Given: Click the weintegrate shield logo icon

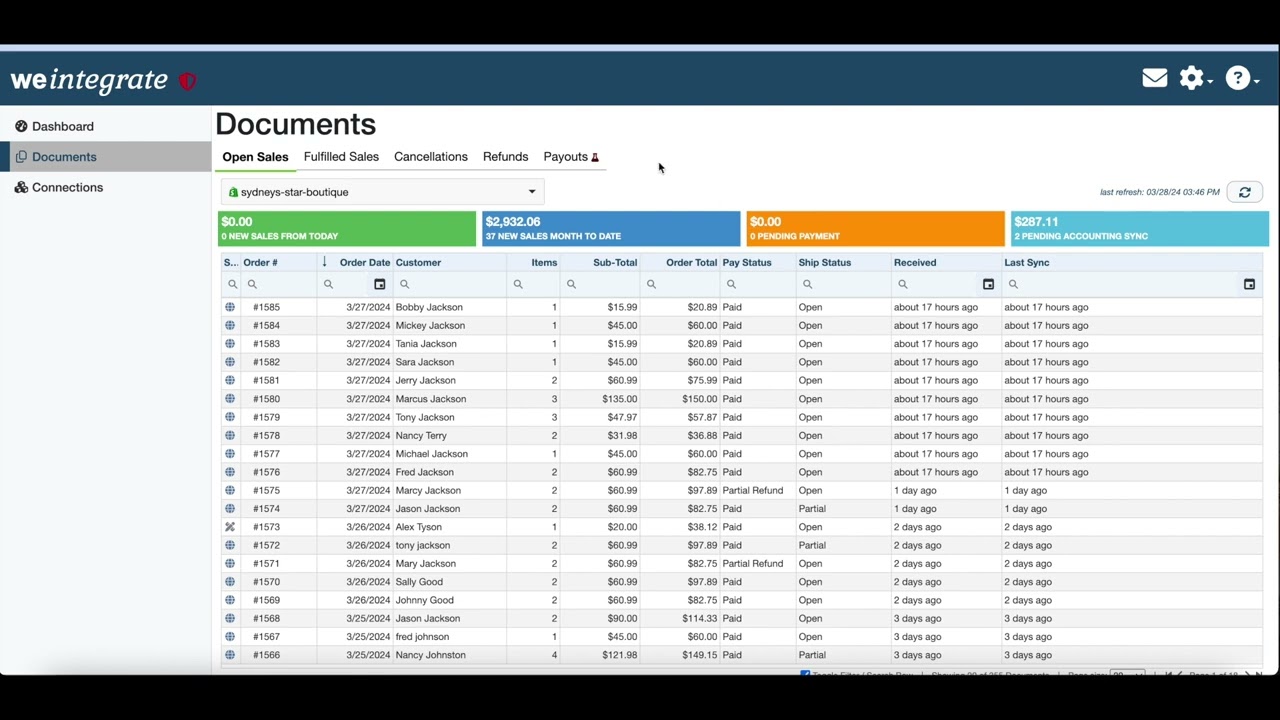Looking at the screenshot, I should pos(187,81).
